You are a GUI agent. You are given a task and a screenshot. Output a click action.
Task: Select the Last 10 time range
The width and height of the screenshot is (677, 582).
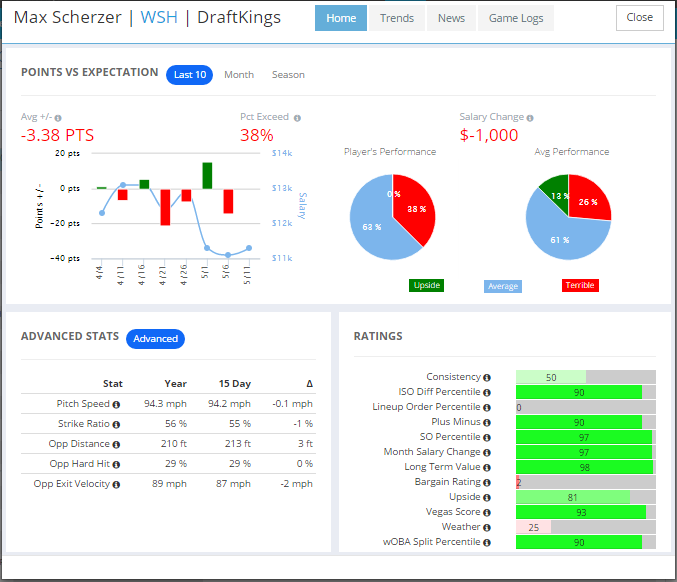click(x=190, y=75)
